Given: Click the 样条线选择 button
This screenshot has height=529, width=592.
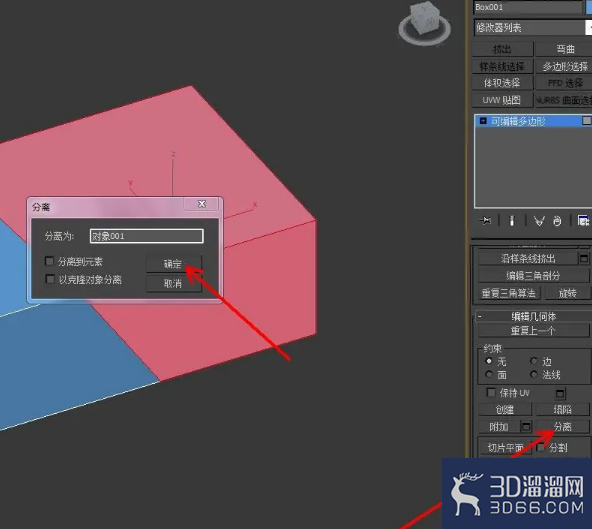Looking at the screenshot, I should pos(503,66).
